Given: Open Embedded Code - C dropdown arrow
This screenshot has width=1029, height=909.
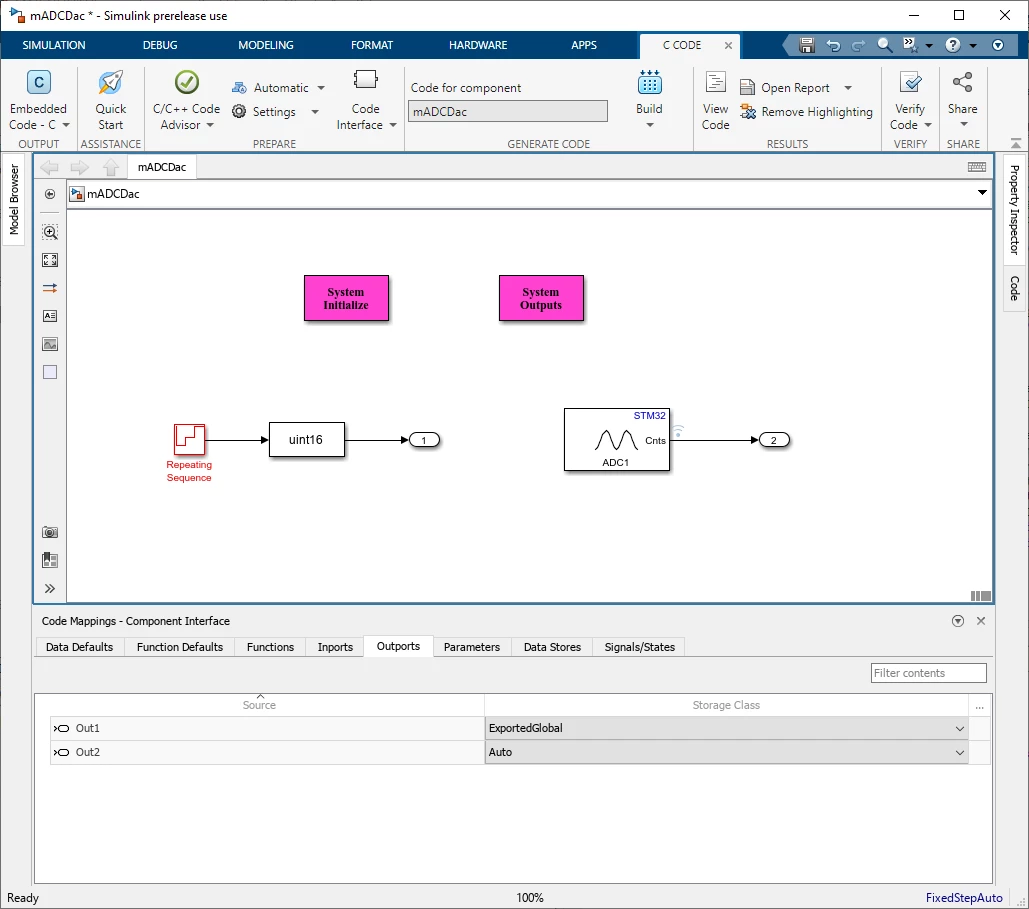Looking at the screenshot, I should [x=66, y=125].
